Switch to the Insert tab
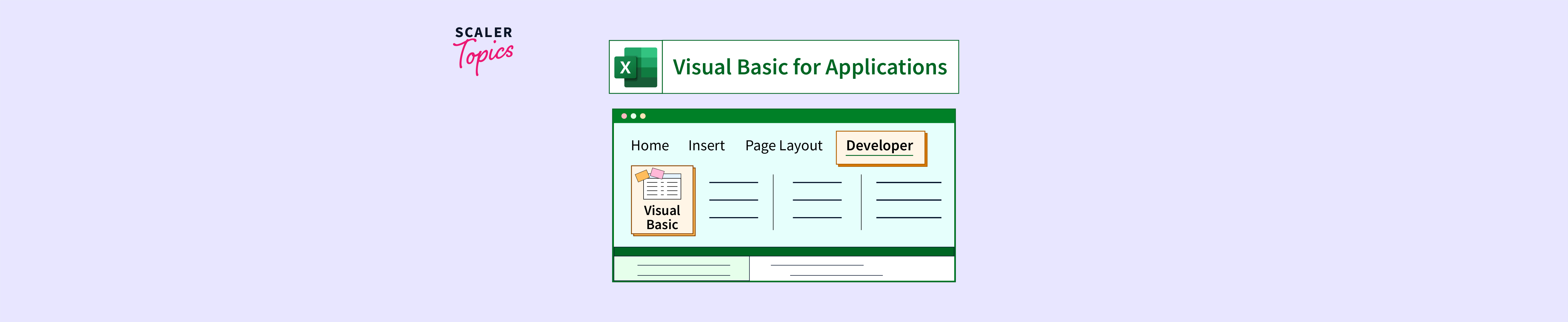 point(706,146)
